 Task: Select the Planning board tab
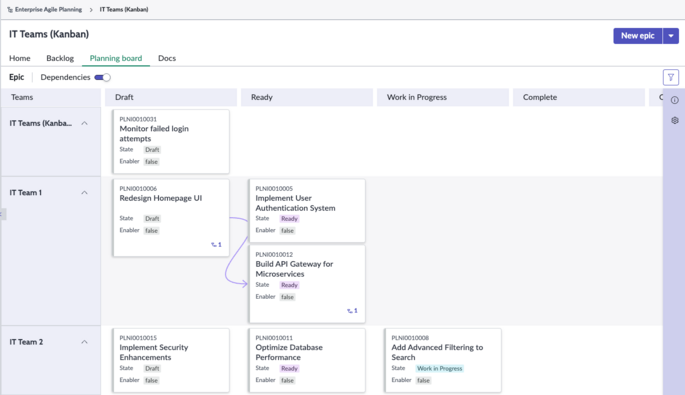[116, 58]
